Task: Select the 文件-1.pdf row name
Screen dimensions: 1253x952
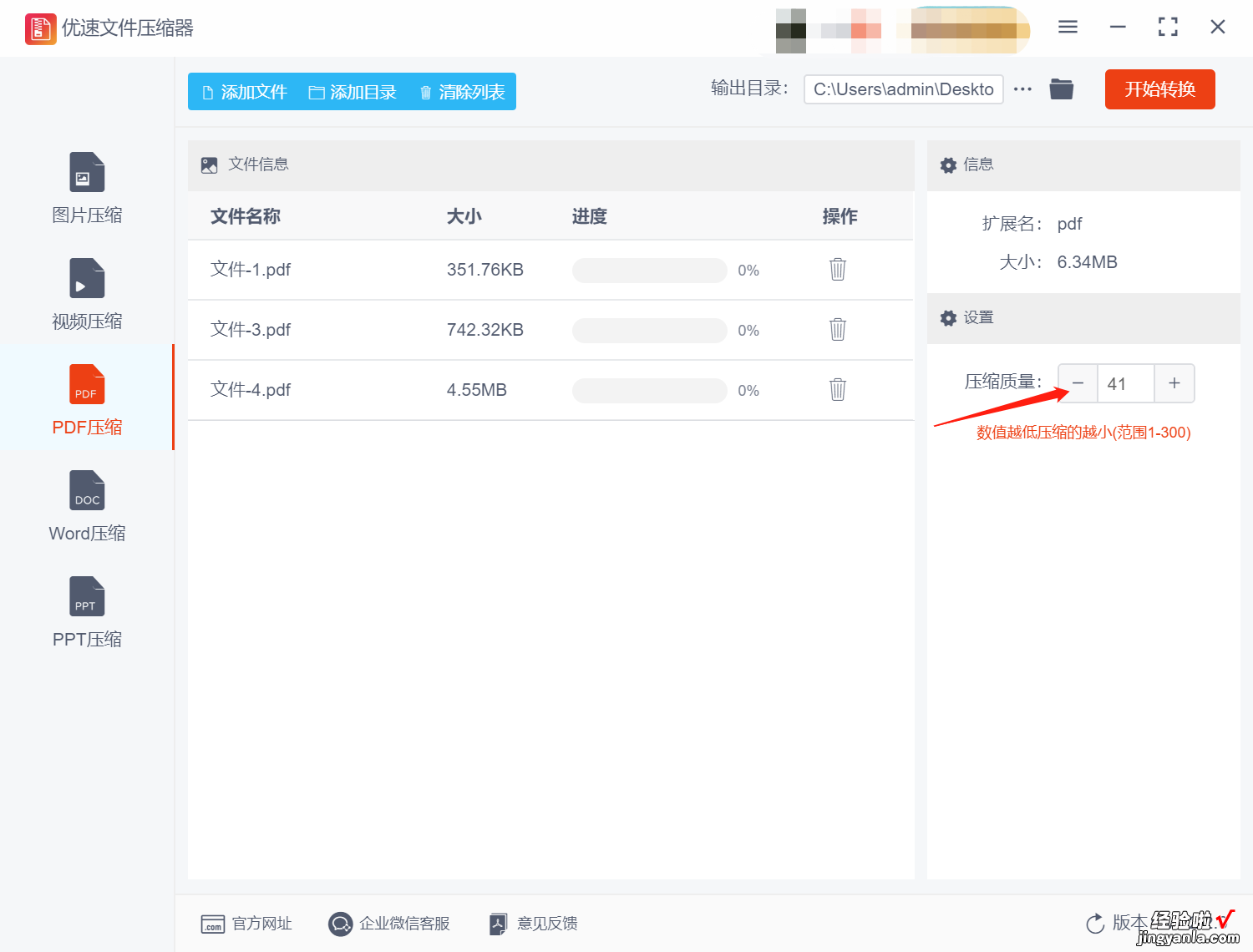Action: [251, 270]
